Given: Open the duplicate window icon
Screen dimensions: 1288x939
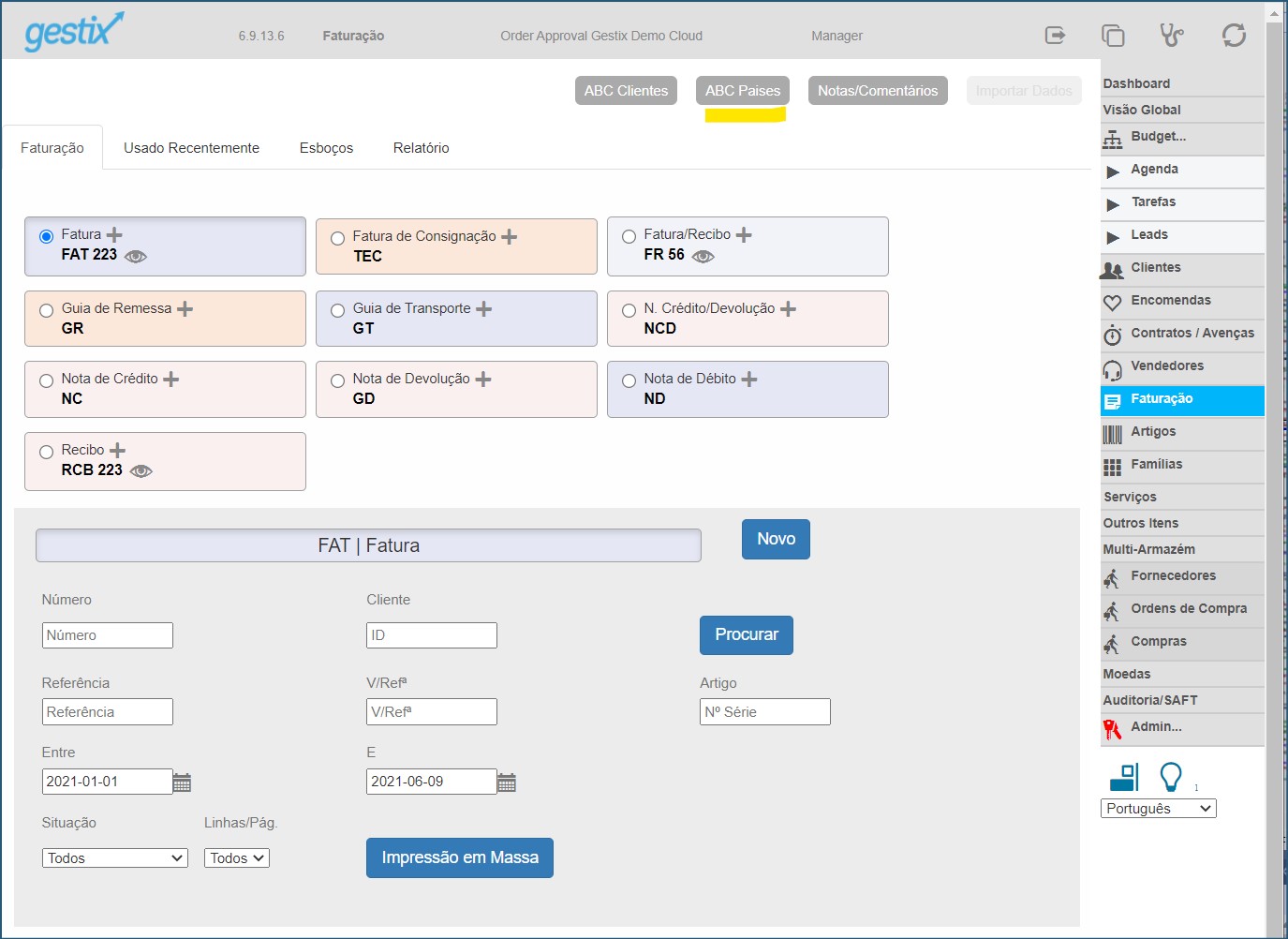Looking at the screenshot, I should [1112, 36].
